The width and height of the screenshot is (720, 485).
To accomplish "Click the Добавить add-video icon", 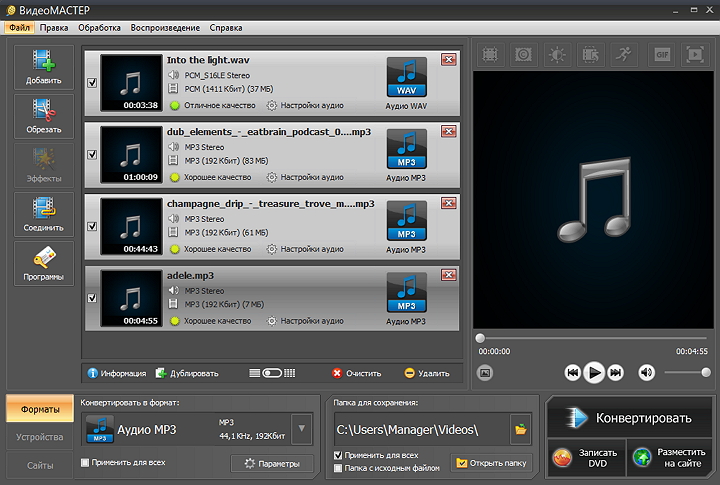I will [x=44, y=67].
